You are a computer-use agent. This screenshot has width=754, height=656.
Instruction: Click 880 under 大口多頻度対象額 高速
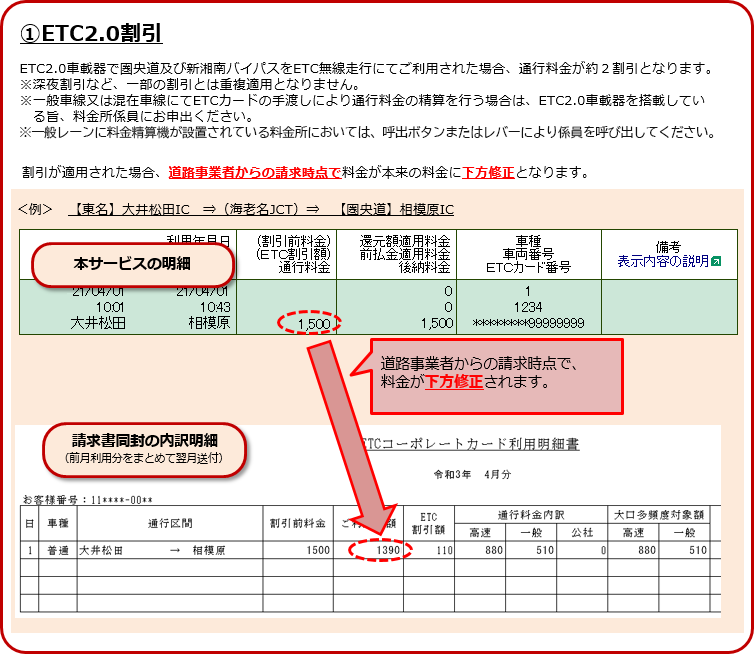point(647,551)
